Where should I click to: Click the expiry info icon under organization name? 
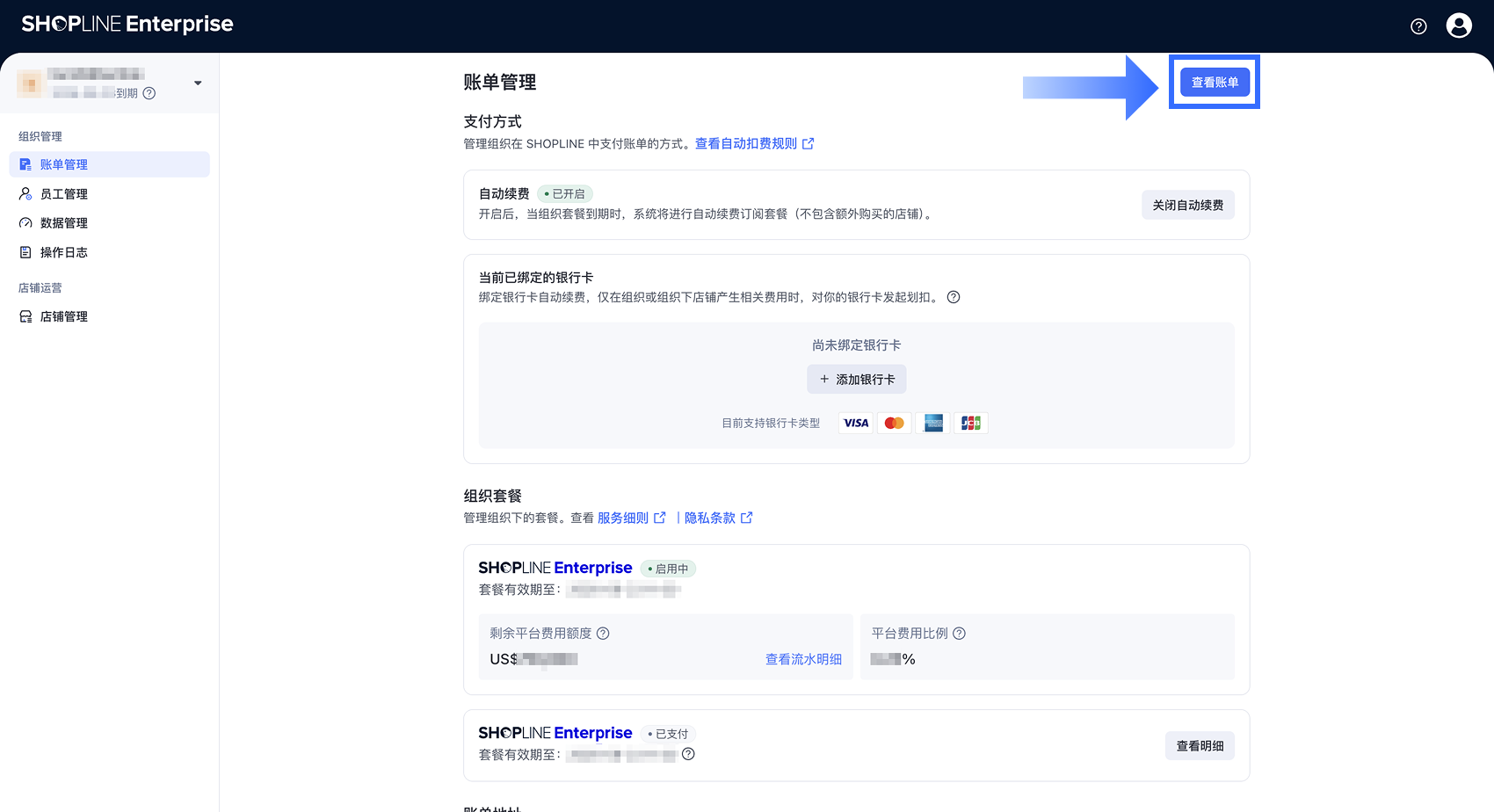(x=149, y=93)
